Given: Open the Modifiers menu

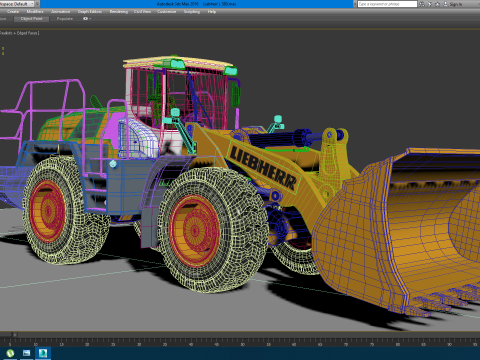Looking at the screenshot, I should 35,12.
